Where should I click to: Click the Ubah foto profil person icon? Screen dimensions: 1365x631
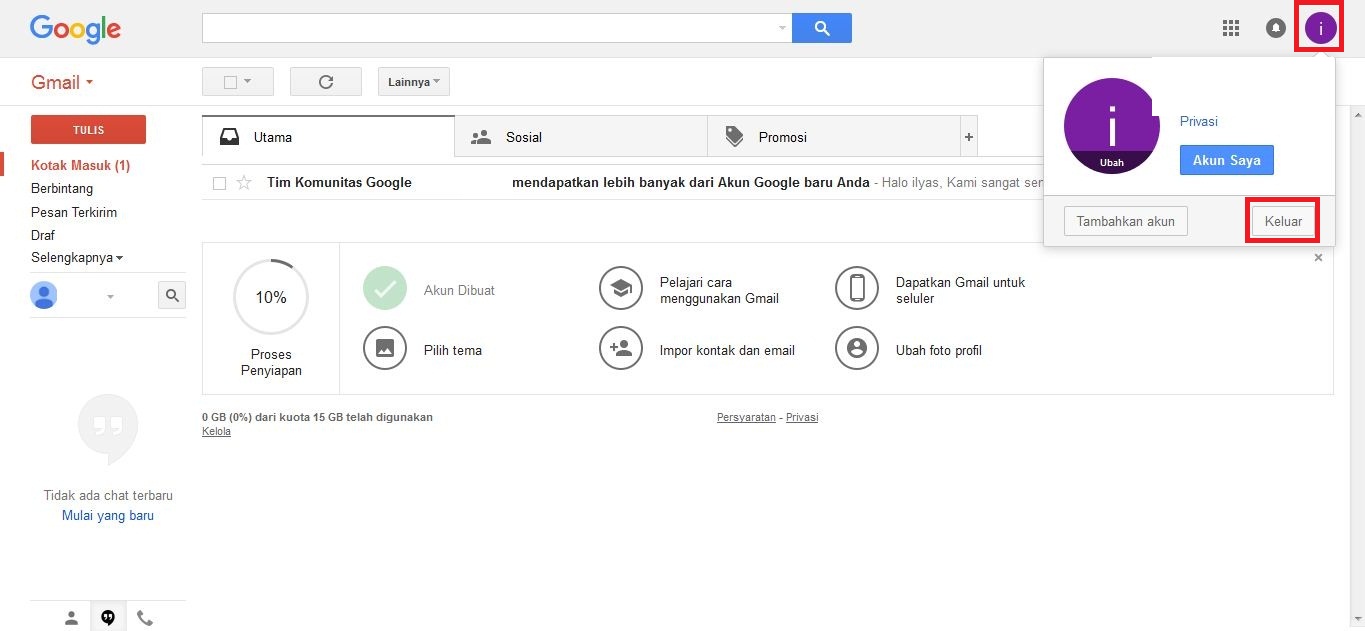857,349
